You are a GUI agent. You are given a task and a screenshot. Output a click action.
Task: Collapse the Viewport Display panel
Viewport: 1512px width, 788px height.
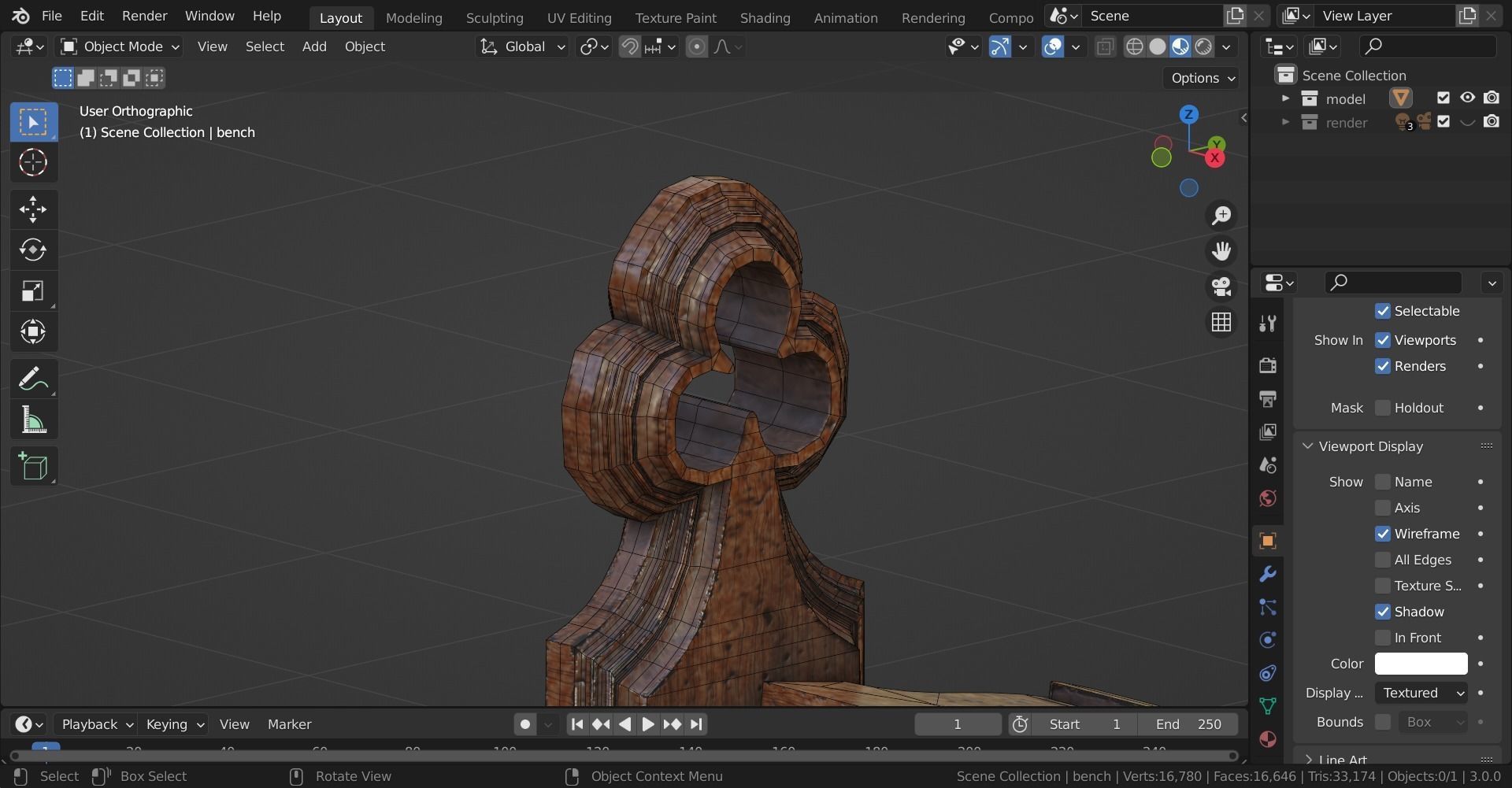(1308, 446)
